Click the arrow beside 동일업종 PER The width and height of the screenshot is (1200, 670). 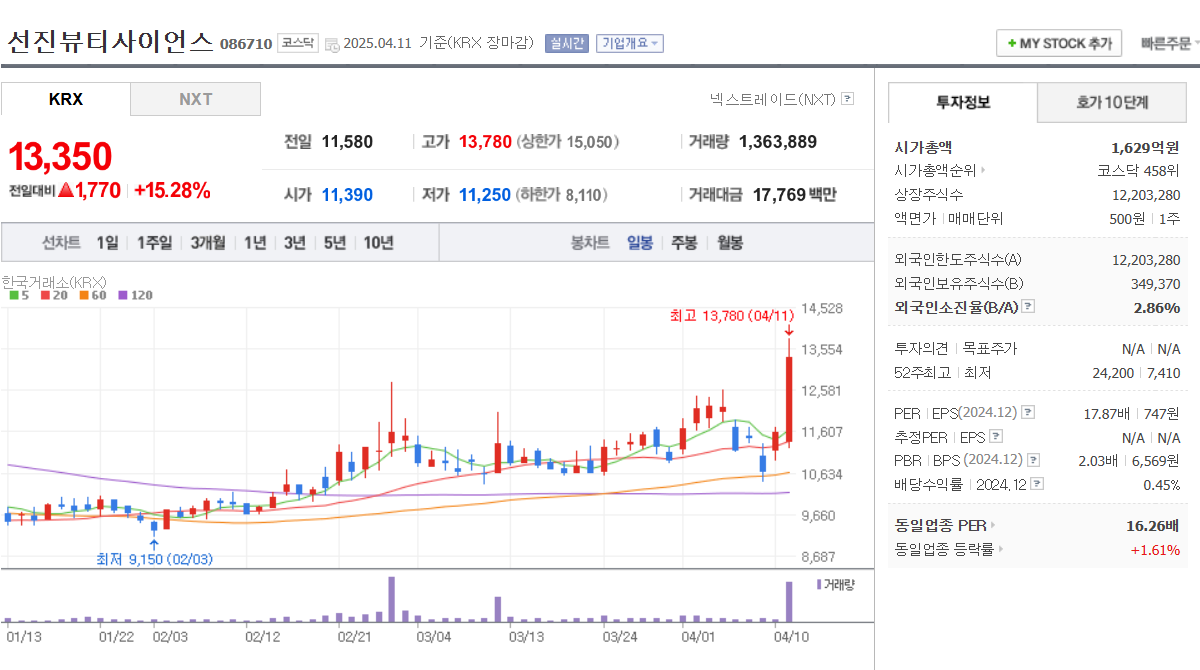pyautogui.click(x=993, y=525)
